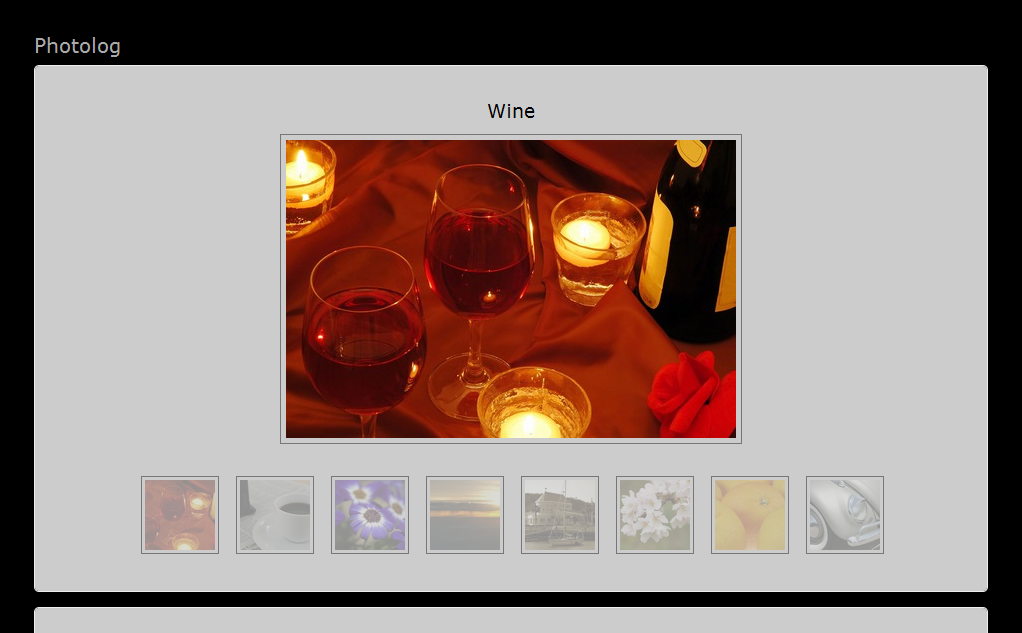Select the harbor sailboat thumbnail
The height and width of the screenshot is (633, 1022).
pyautogui.click(x=560, y=515)
